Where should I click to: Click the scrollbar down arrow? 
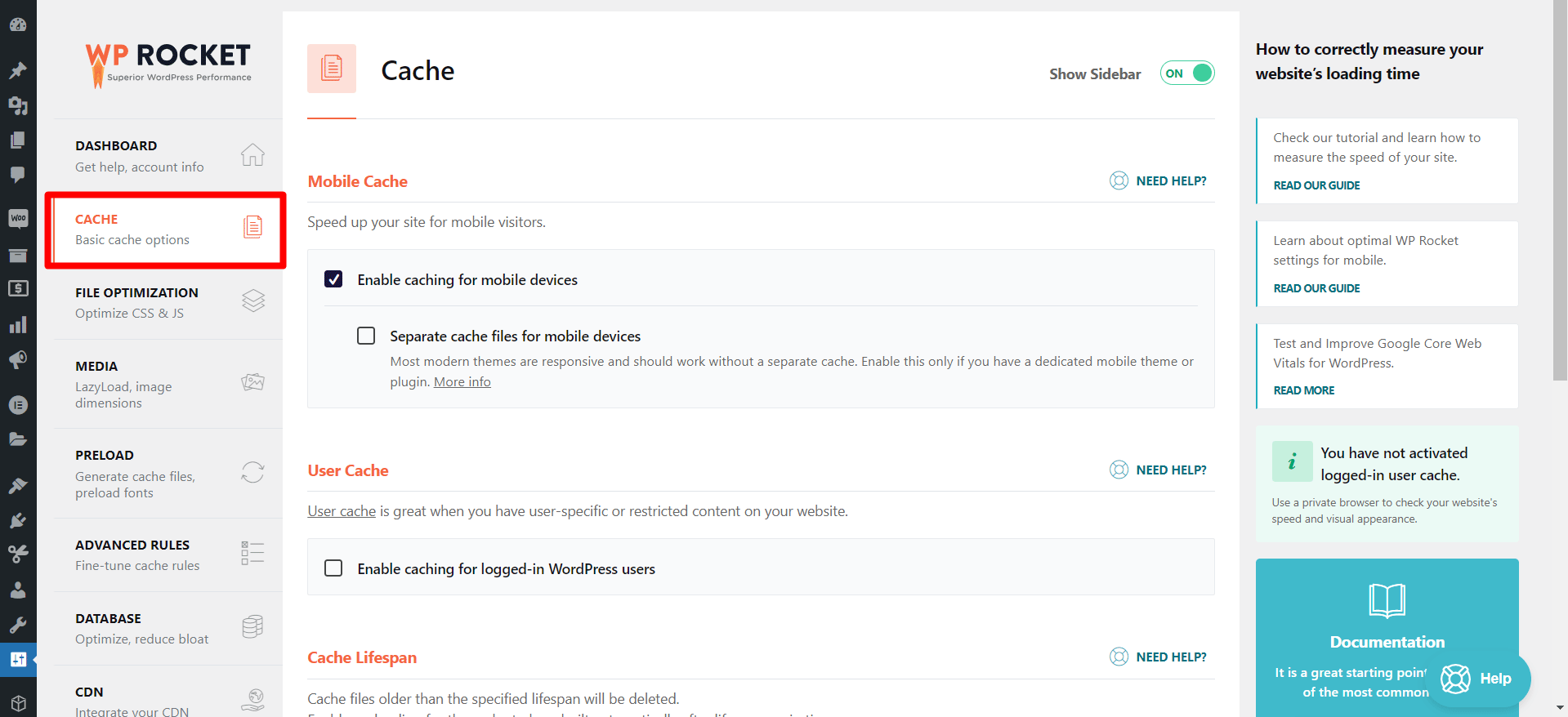[1560, 708]
